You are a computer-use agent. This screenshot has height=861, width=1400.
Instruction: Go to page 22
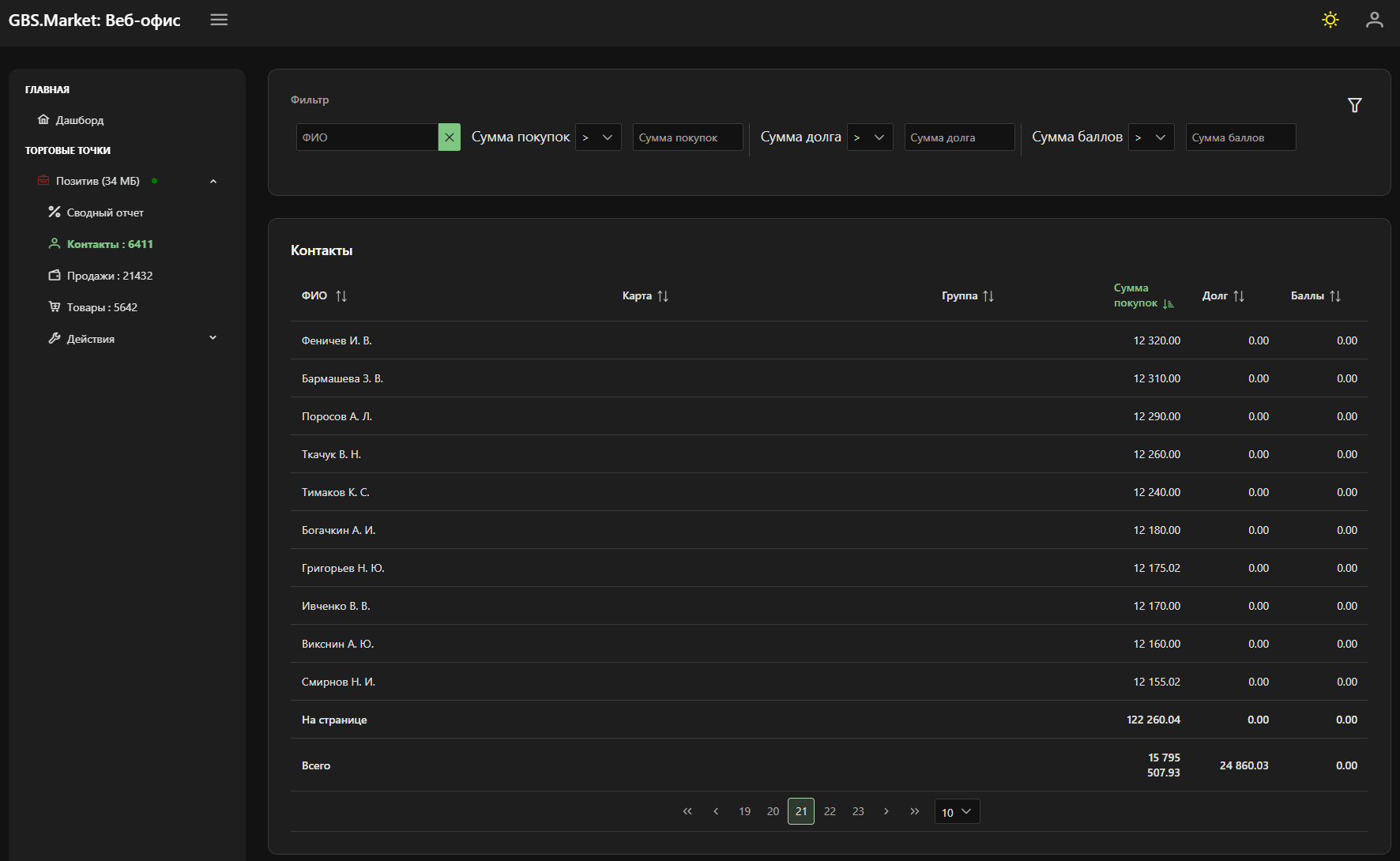pyautogui.click(x=830, y=811)
